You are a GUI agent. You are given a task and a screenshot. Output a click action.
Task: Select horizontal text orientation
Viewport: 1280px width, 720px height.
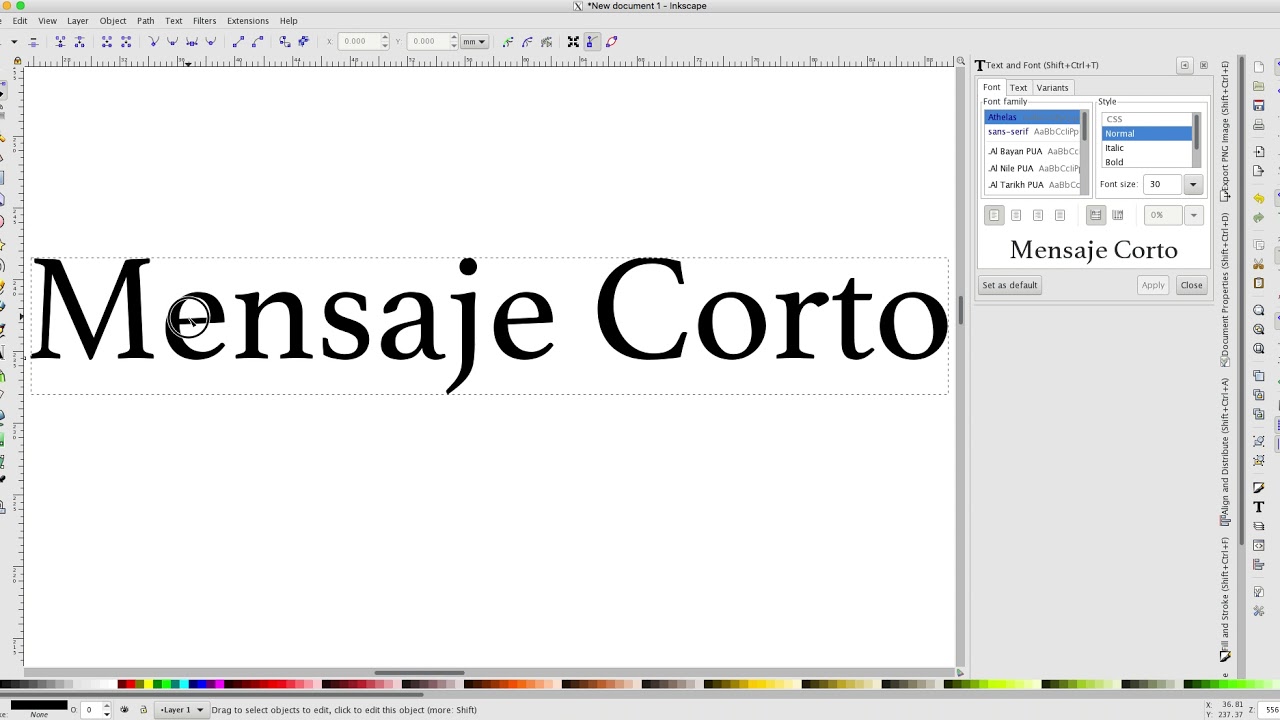tap(1096, 215)
